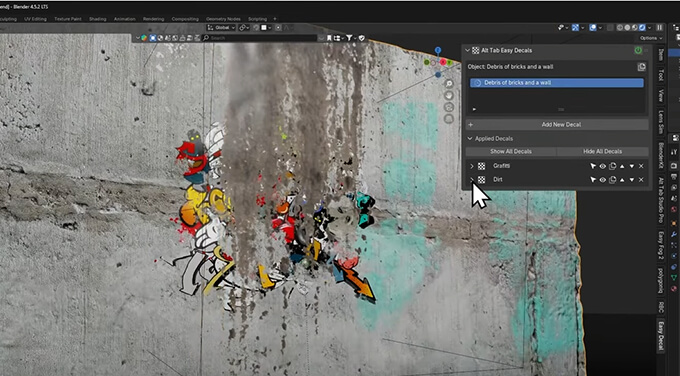
Task: Remove the Graffiti decal
Action: pos(641,166)
